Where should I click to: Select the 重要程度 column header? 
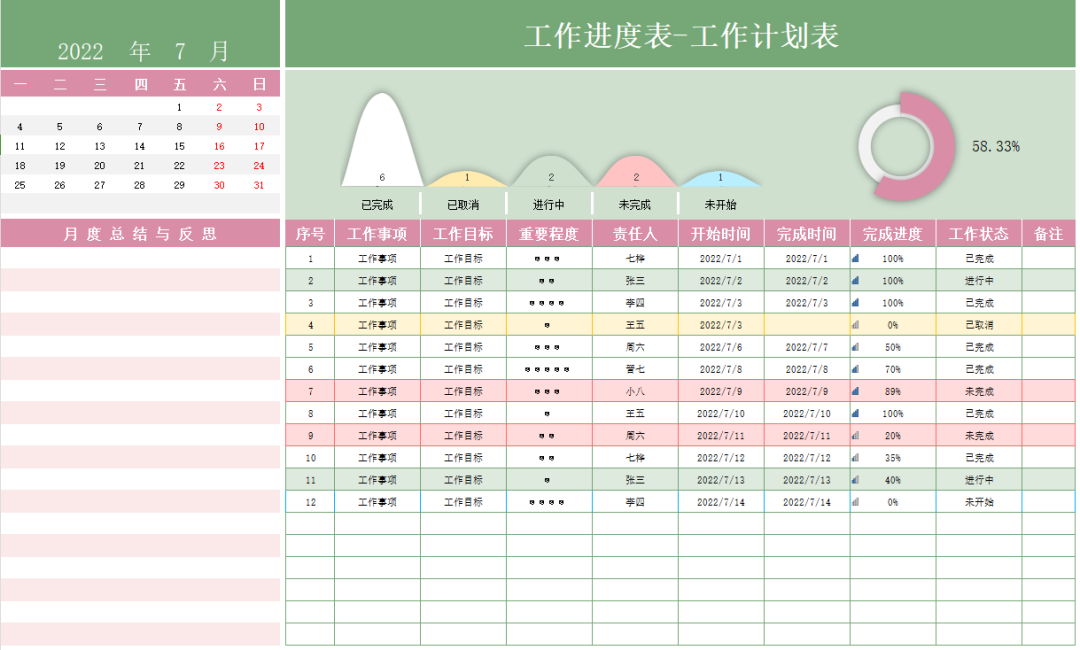[x=549, y=234]
